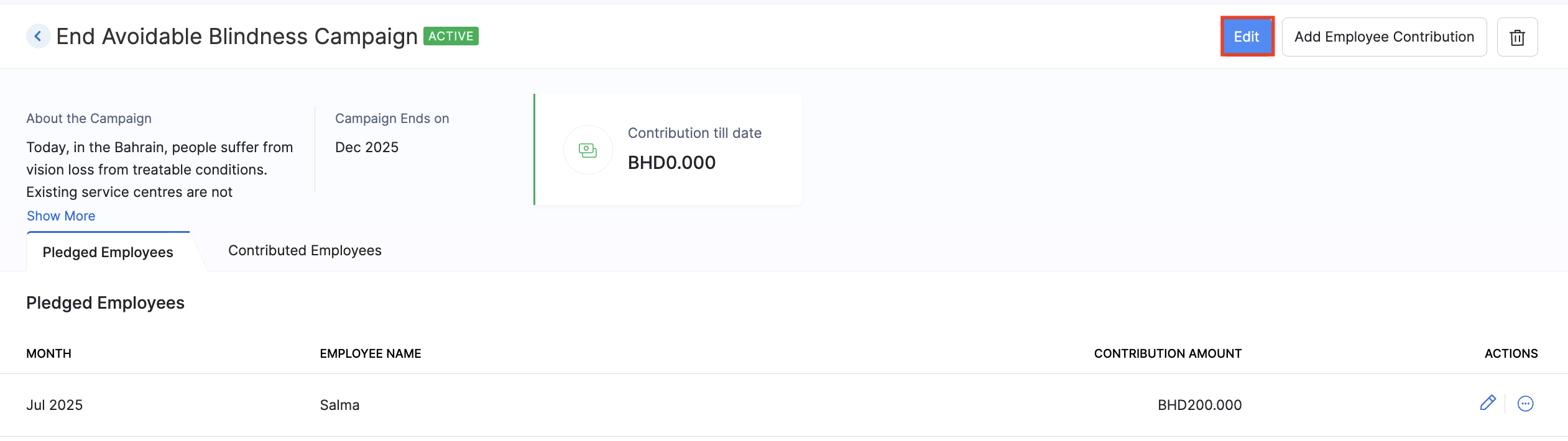Expand the description with Show More
The width and height of the screenshot is (1568, 441).
tap(61, 216)
